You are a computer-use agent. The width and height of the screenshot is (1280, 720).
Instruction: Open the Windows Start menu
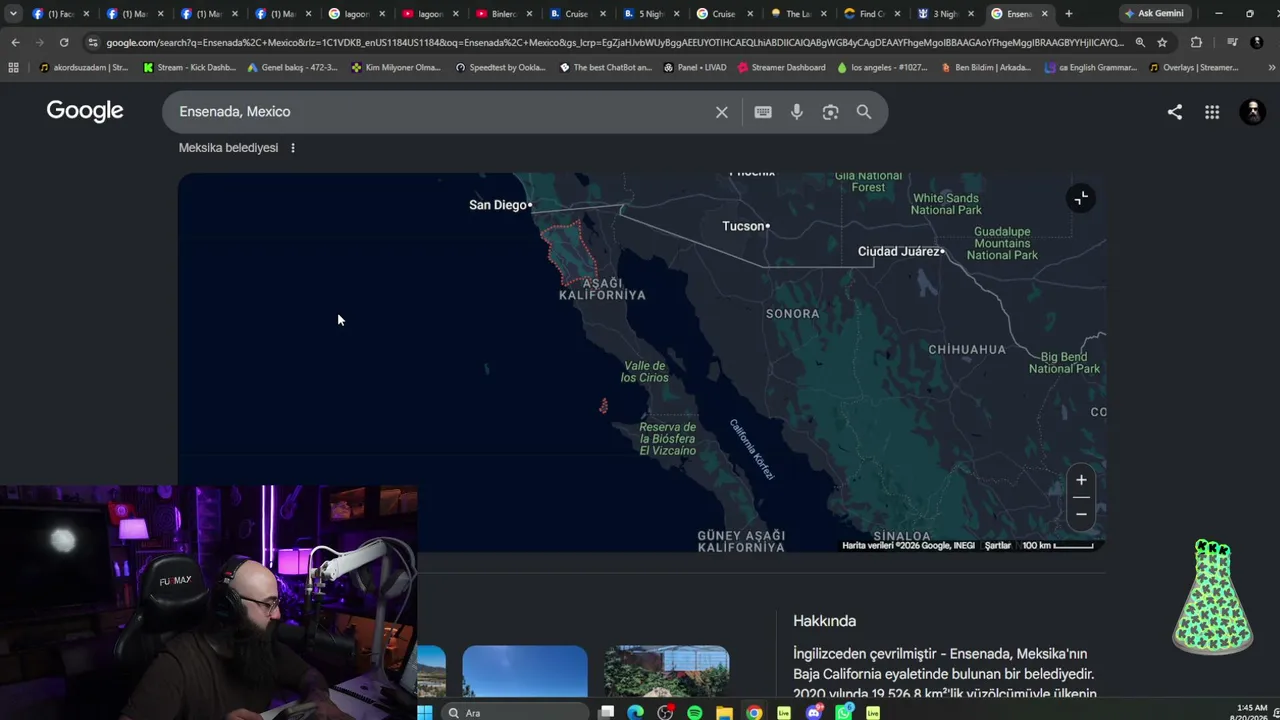pos(425,712)
